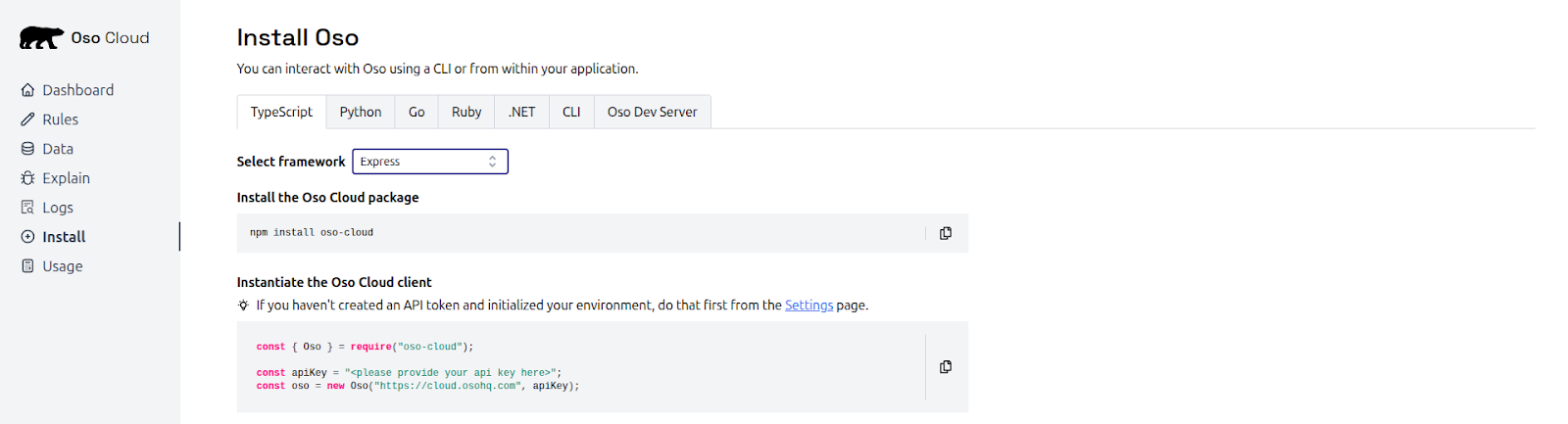The width and height of the screenshot is (1568, 424).
Task: Click the Rules pencil icon
Action: [x=27, y=119]
